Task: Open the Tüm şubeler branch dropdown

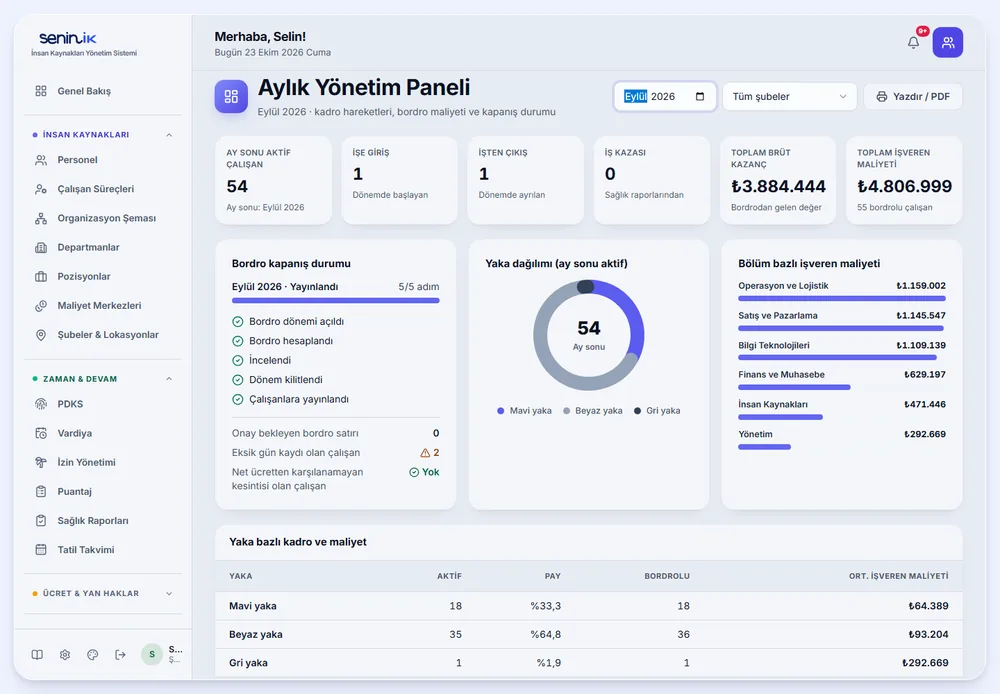Action: (x=790, y=96)
